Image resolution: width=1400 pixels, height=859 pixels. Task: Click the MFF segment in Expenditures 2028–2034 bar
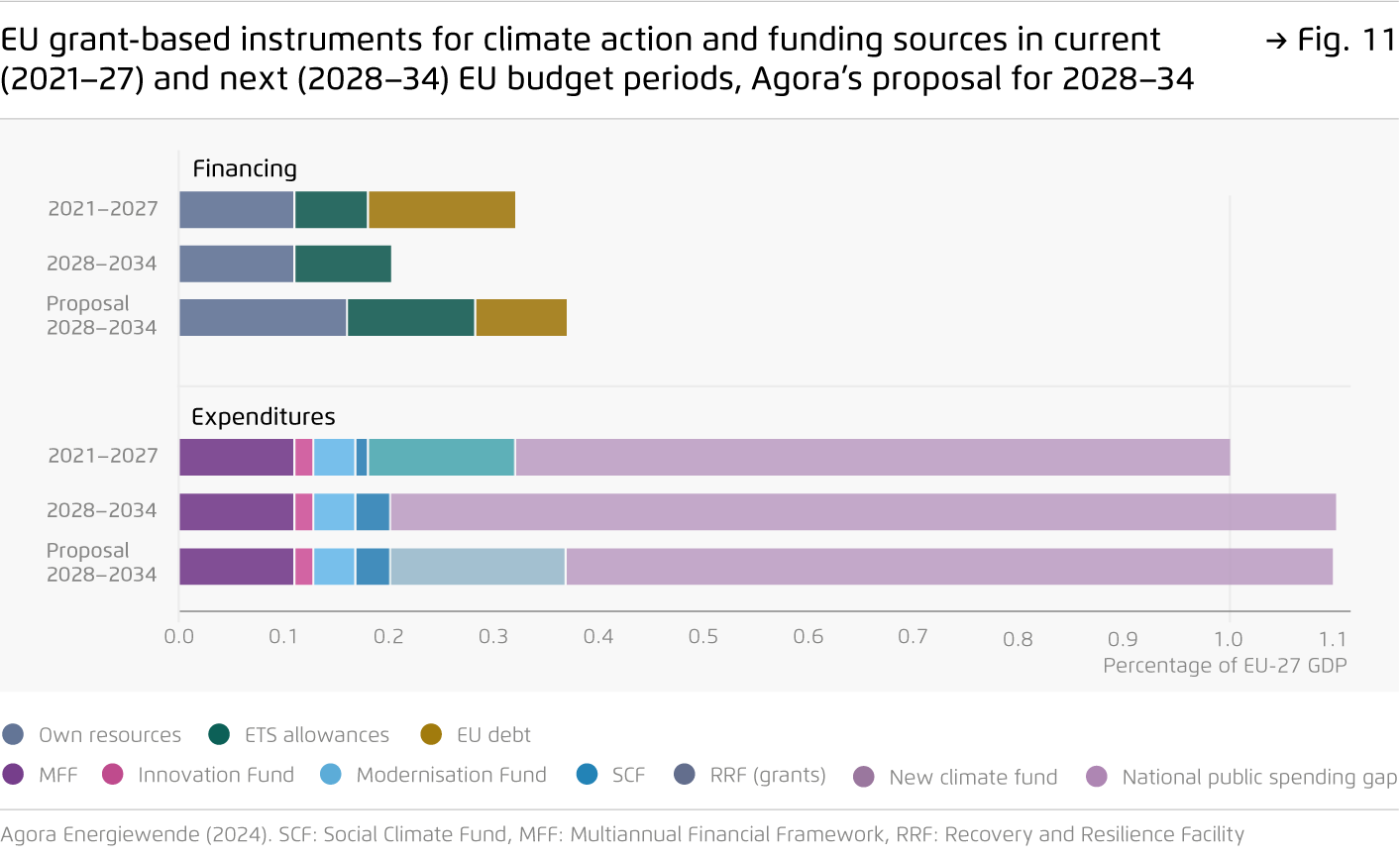coord(237,511)
